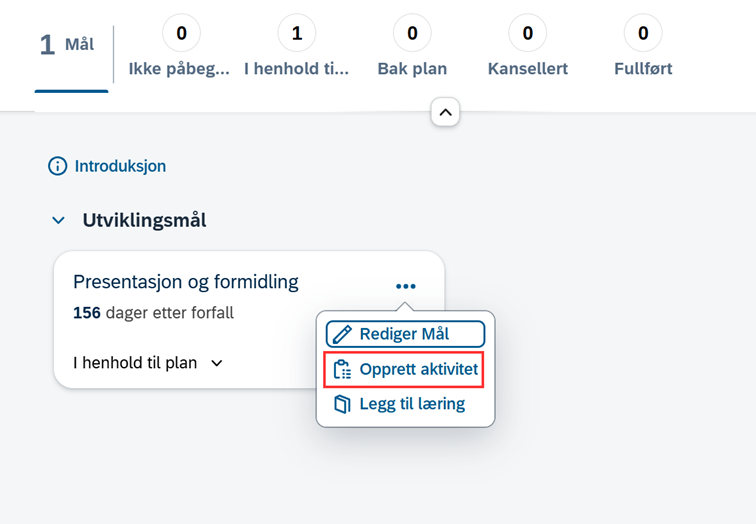Click the info icon beside Introduksjon
756x524 pixels.
[x=57, y=166]
